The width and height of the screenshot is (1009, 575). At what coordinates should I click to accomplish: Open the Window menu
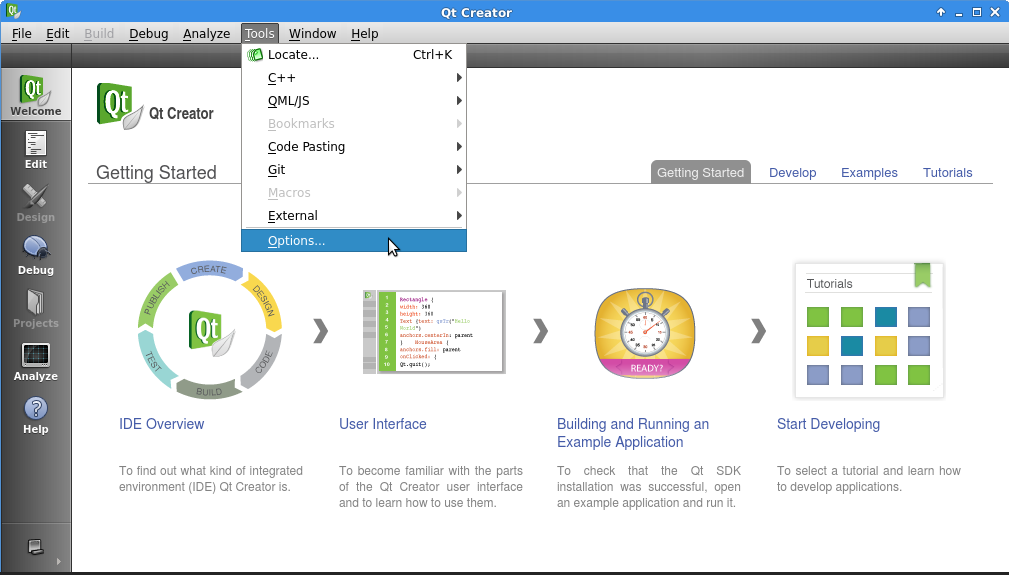312,33
